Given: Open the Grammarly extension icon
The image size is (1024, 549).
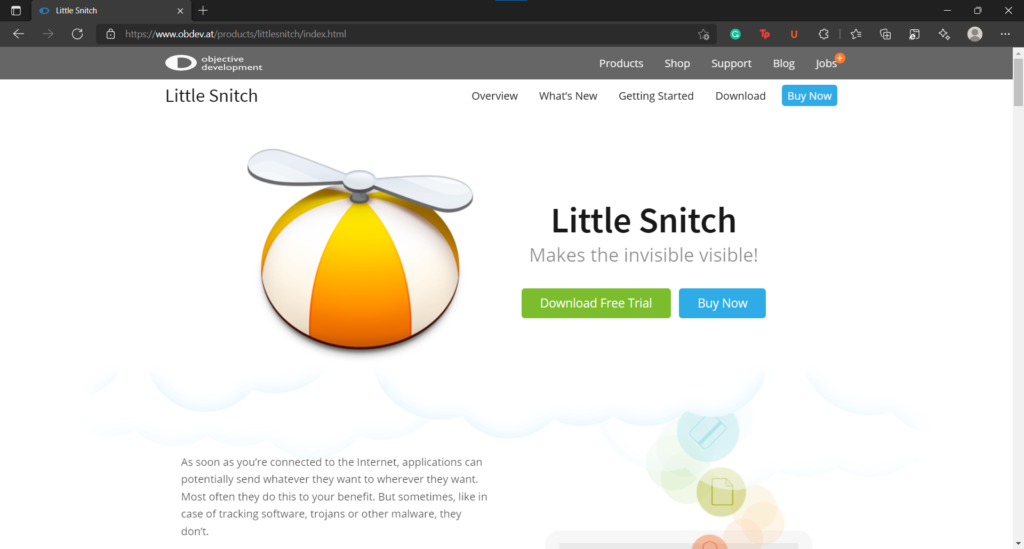Looking at the screenshot, I should click(x=735, y=34).
